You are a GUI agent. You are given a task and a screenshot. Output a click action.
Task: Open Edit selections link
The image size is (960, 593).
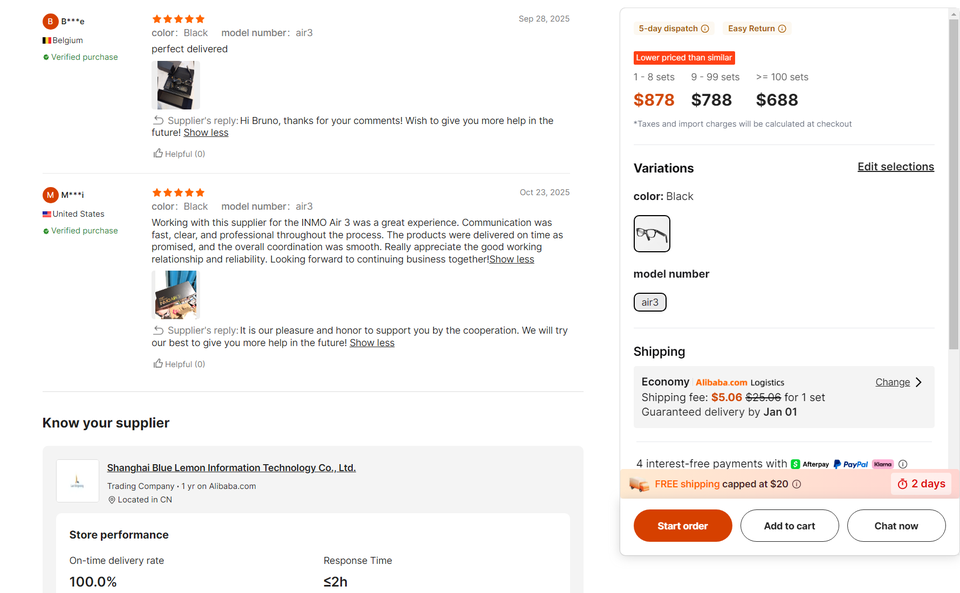point(895,167)
